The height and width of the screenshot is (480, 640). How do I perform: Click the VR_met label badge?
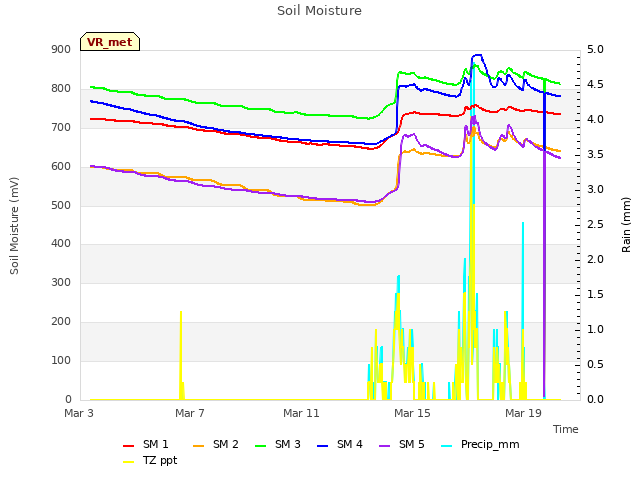click(110, 42)
